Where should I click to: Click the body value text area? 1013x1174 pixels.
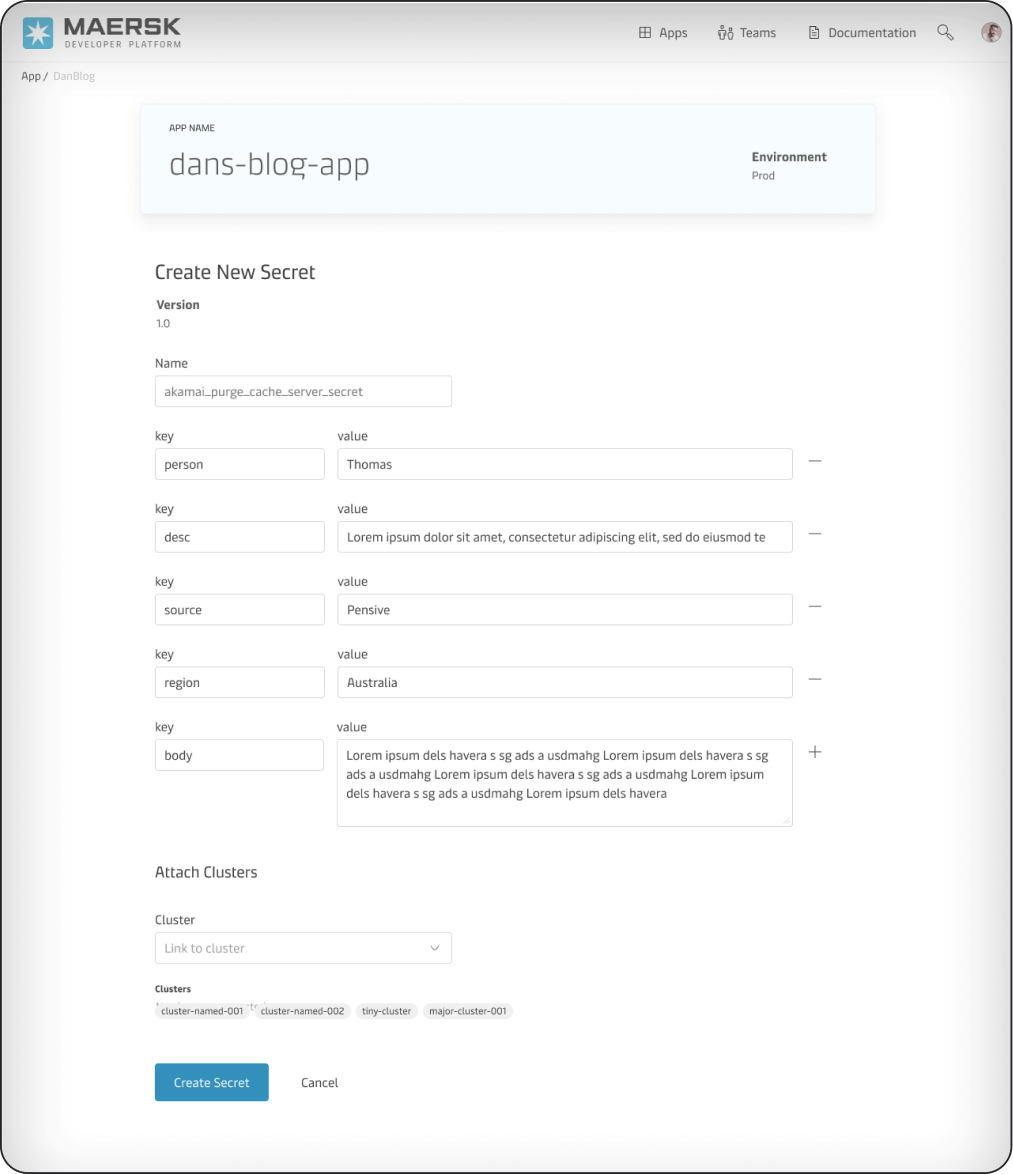564,783
